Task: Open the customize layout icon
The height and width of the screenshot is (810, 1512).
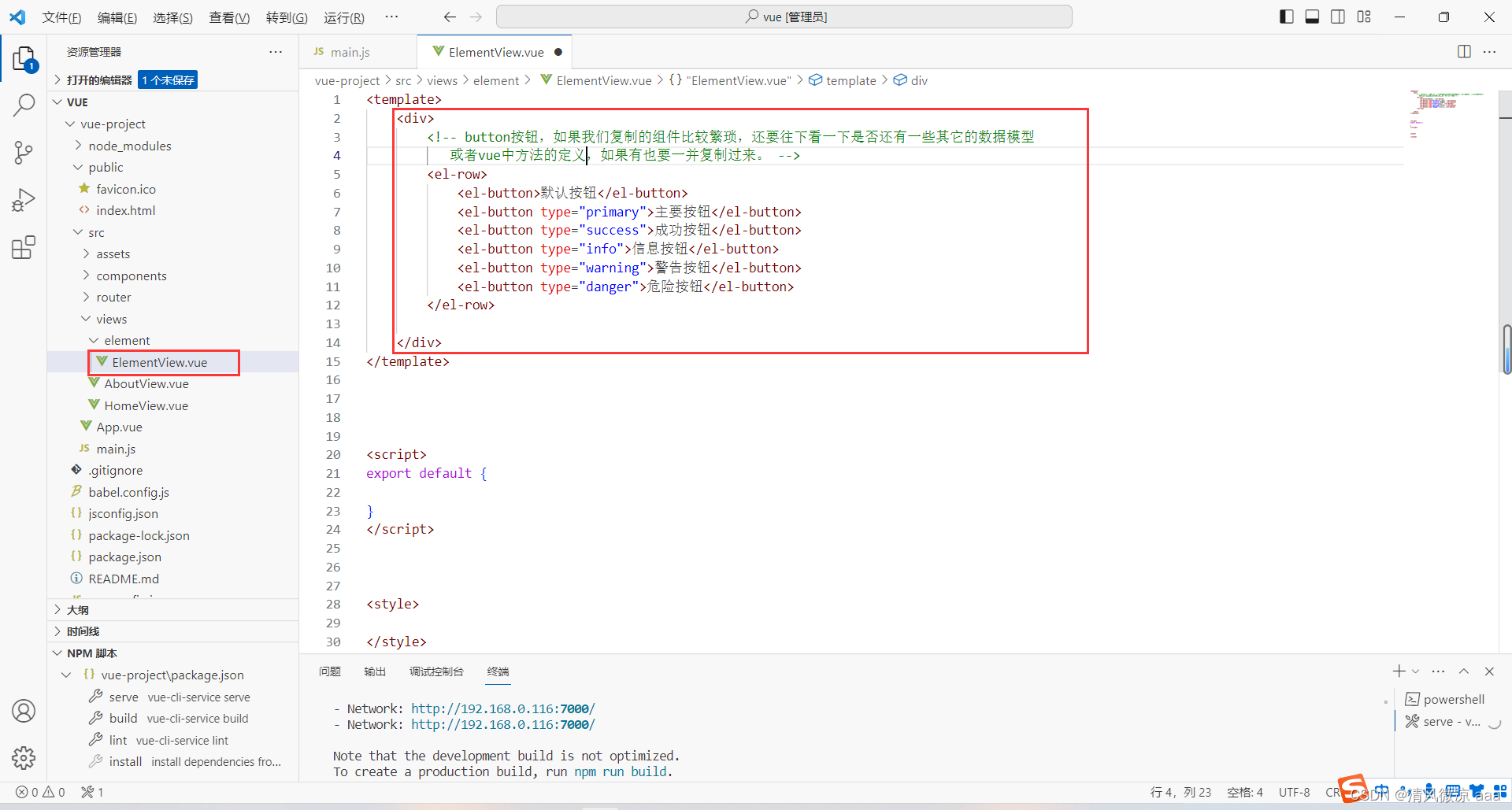Action: tap(1365, 17)
